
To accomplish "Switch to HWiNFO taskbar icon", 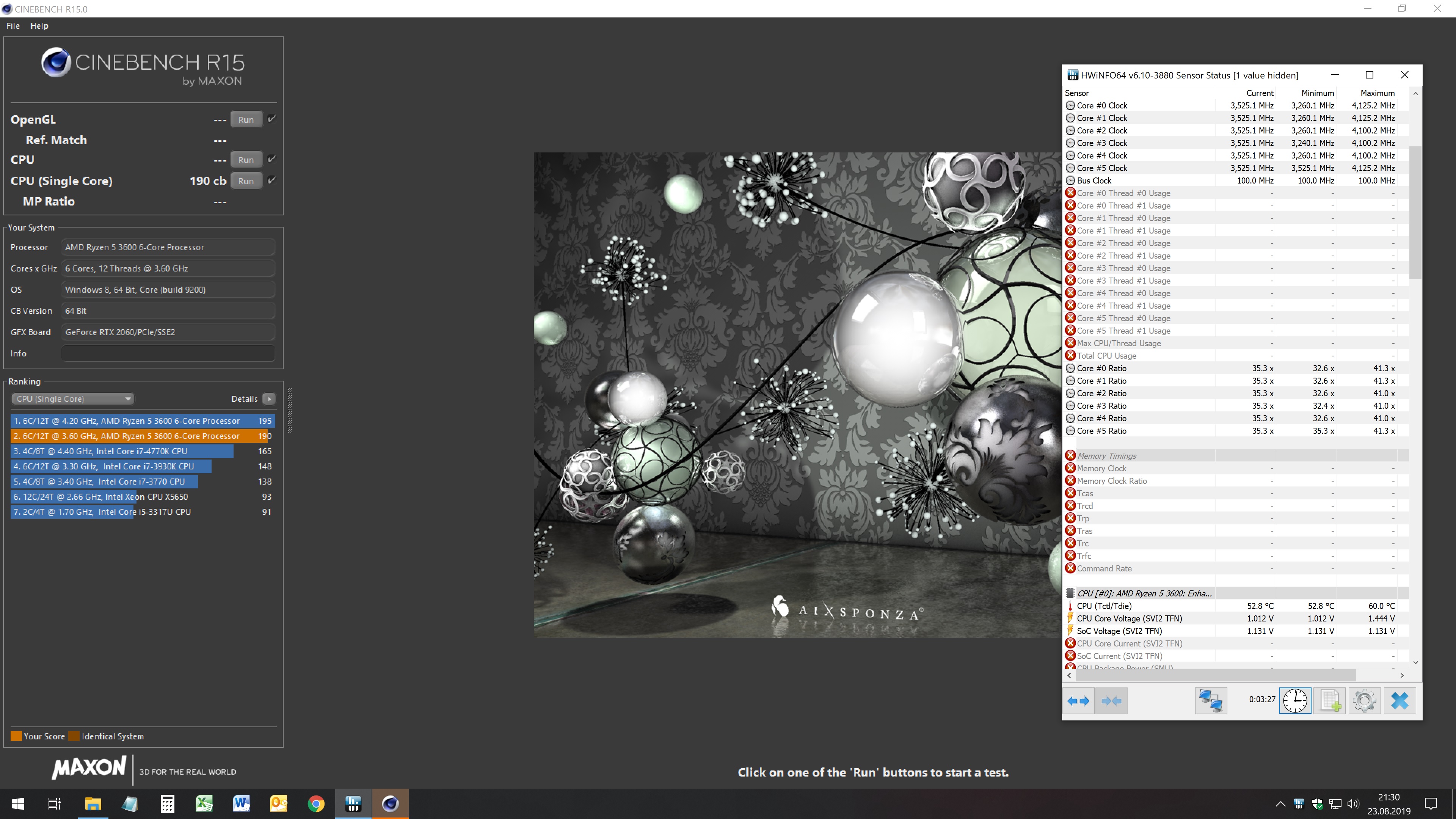I will [x=353, y=804].
